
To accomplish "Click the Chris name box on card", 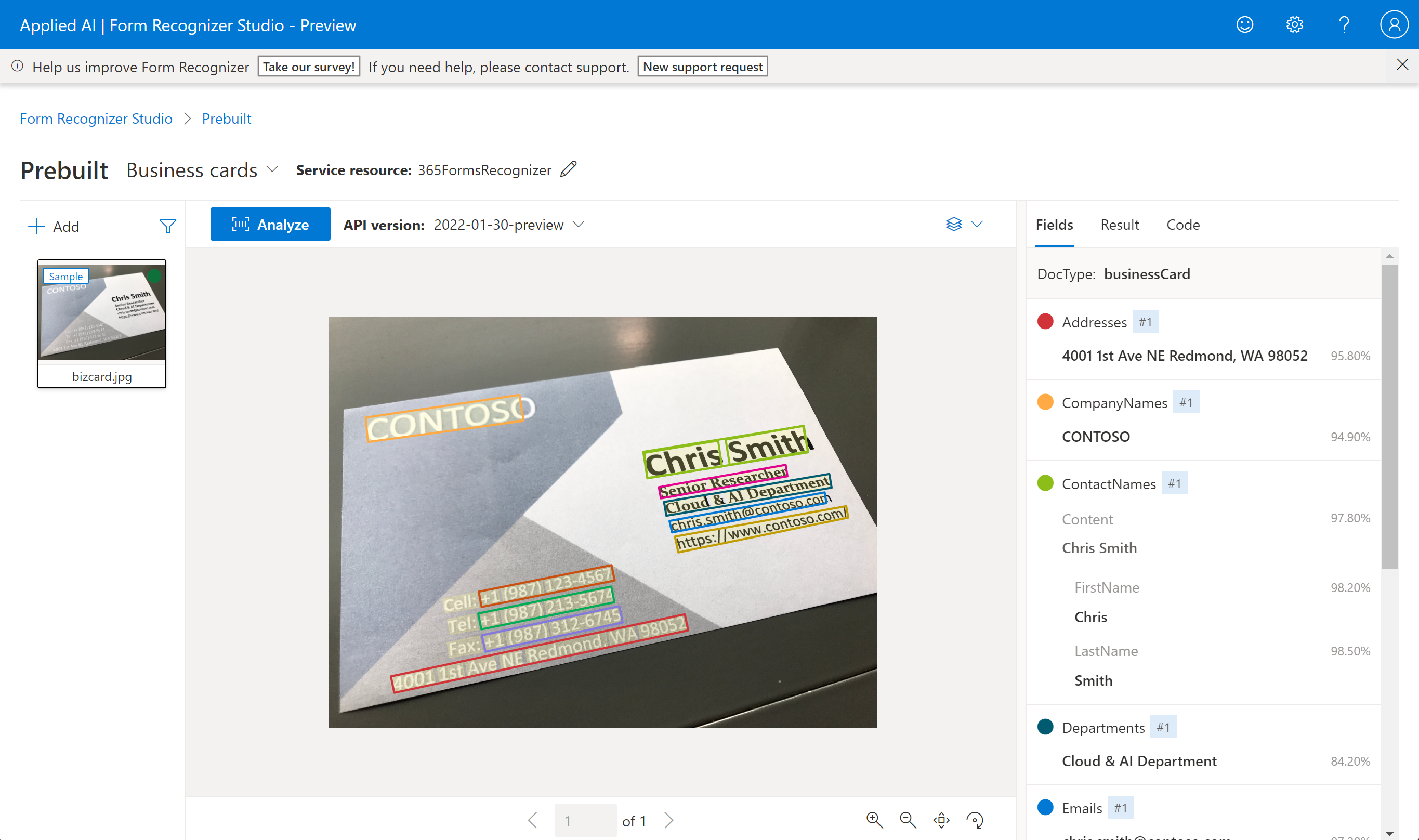I will [x=683, y=460].
